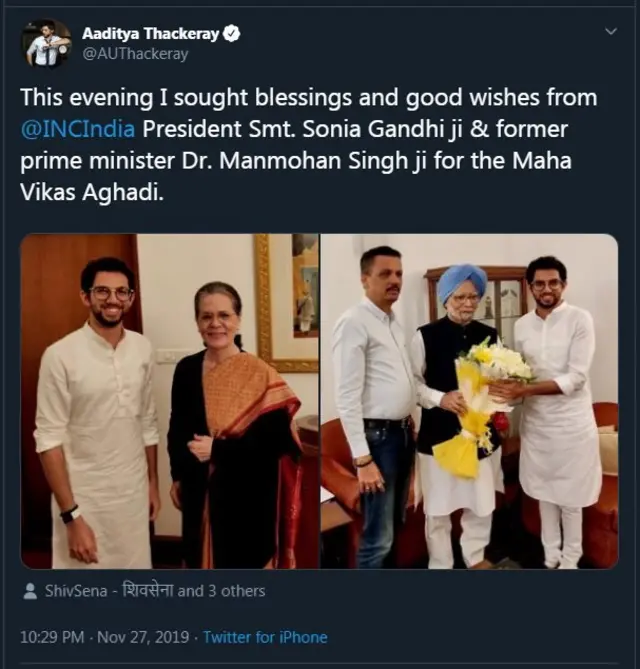The image size is (640, 669).
Task: Open the tweet options chevron menu
Action: tap(610, 32)
